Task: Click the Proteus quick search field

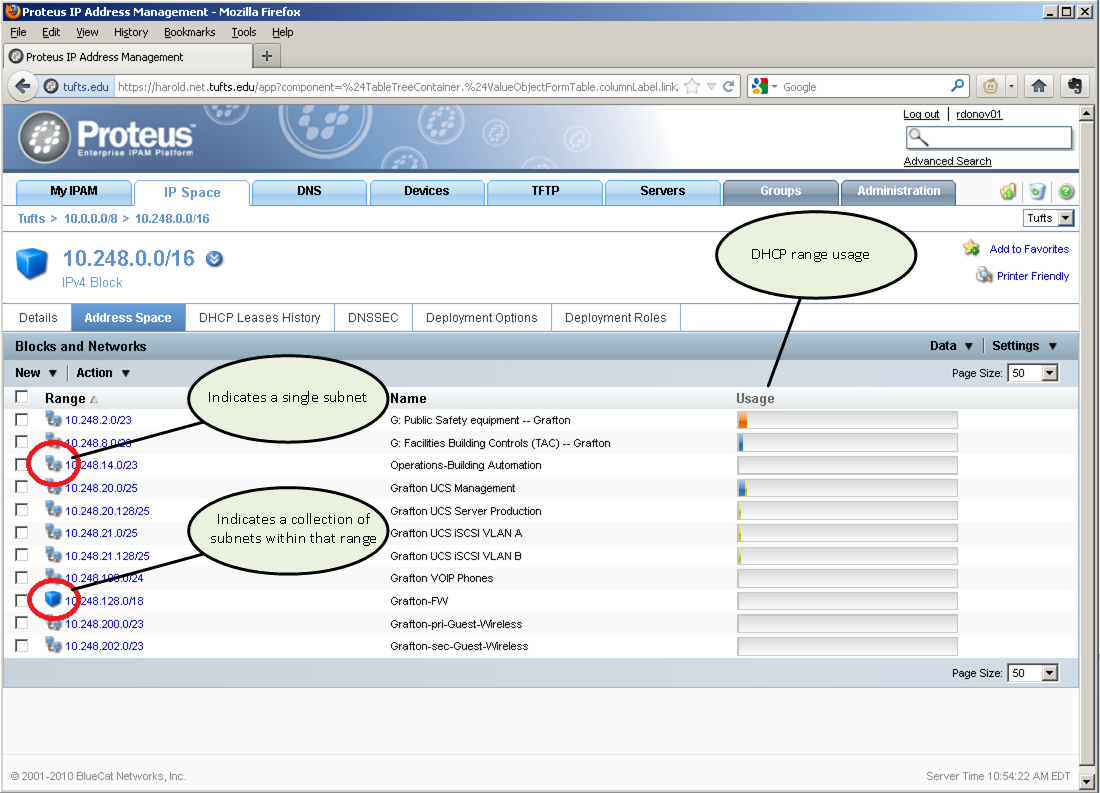Action: (988, 138)
